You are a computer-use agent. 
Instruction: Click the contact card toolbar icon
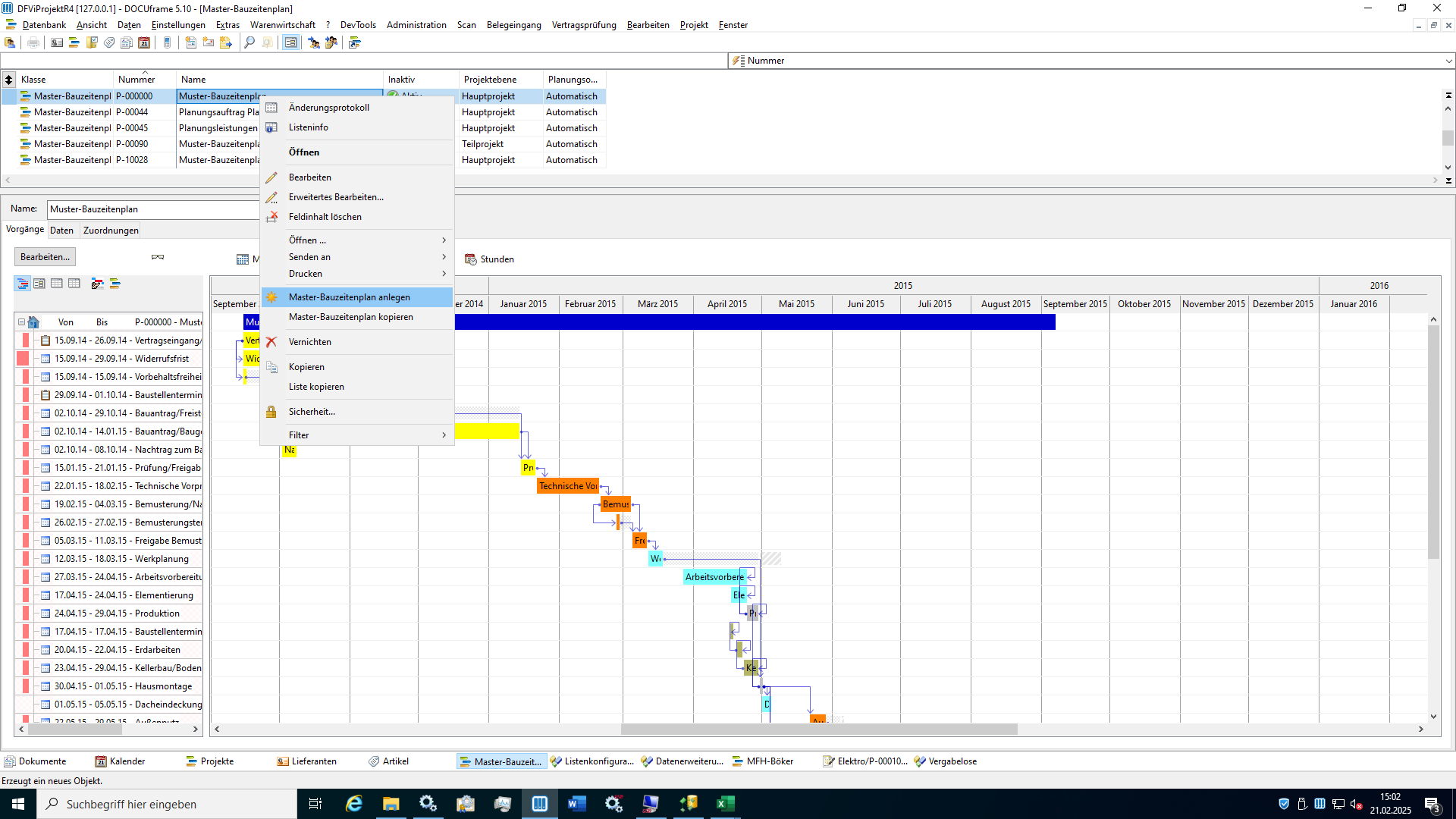[x=57, y=43]
